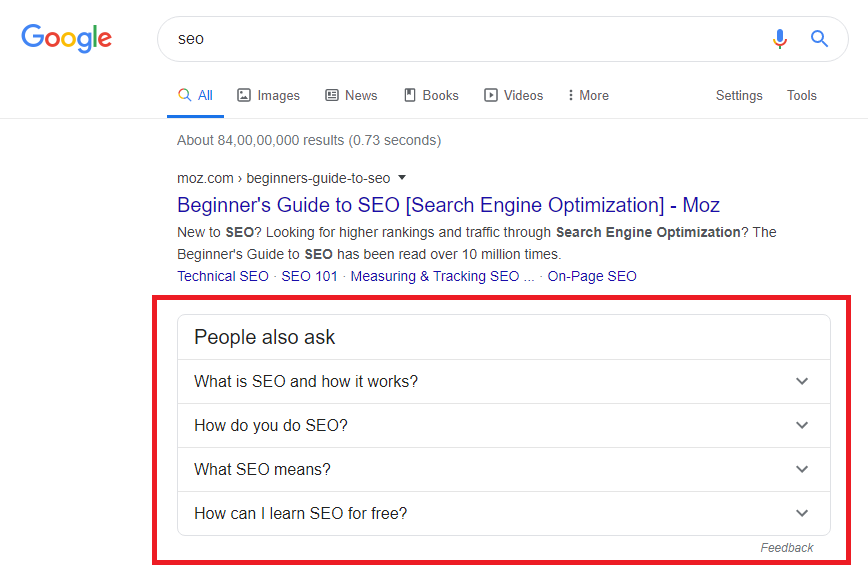Expand How can I learn SEO for free
Image resolution: width=868 pixels, height=565 pixels.
pos(504,513)
